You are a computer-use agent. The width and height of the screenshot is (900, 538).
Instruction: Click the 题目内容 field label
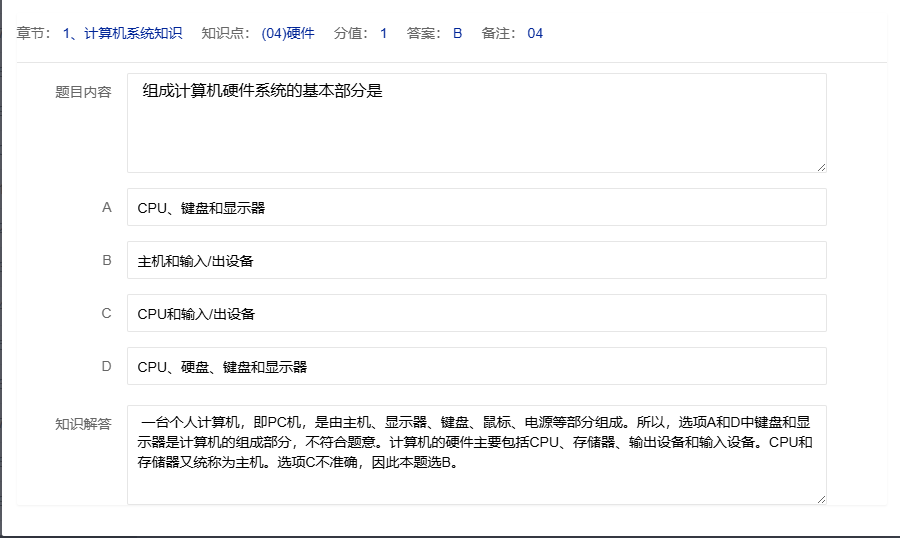tap(83, 92)
